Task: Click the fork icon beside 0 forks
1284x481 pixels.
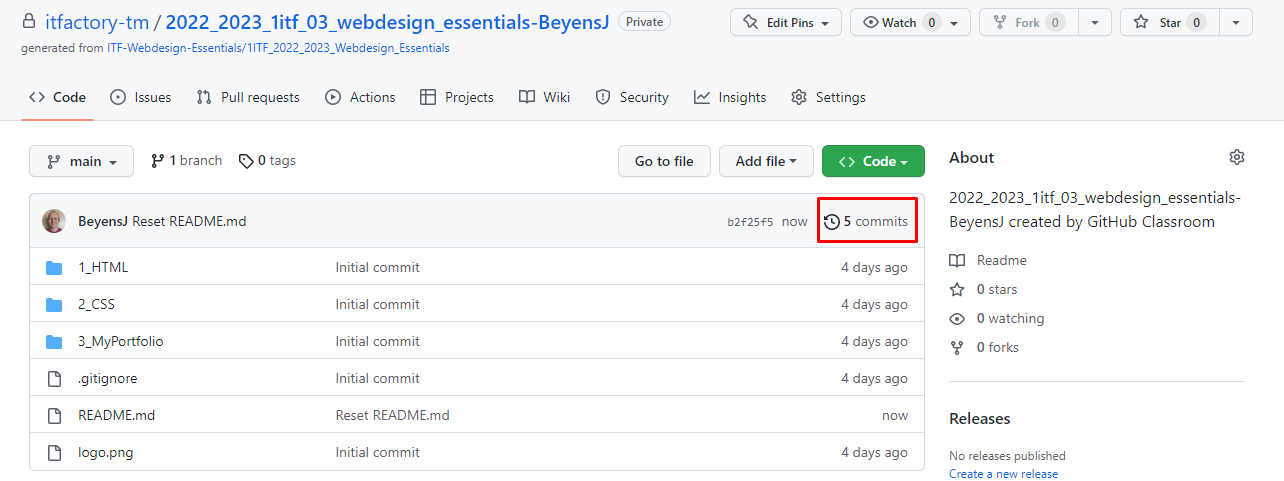Action: click(x=957, y=347)
